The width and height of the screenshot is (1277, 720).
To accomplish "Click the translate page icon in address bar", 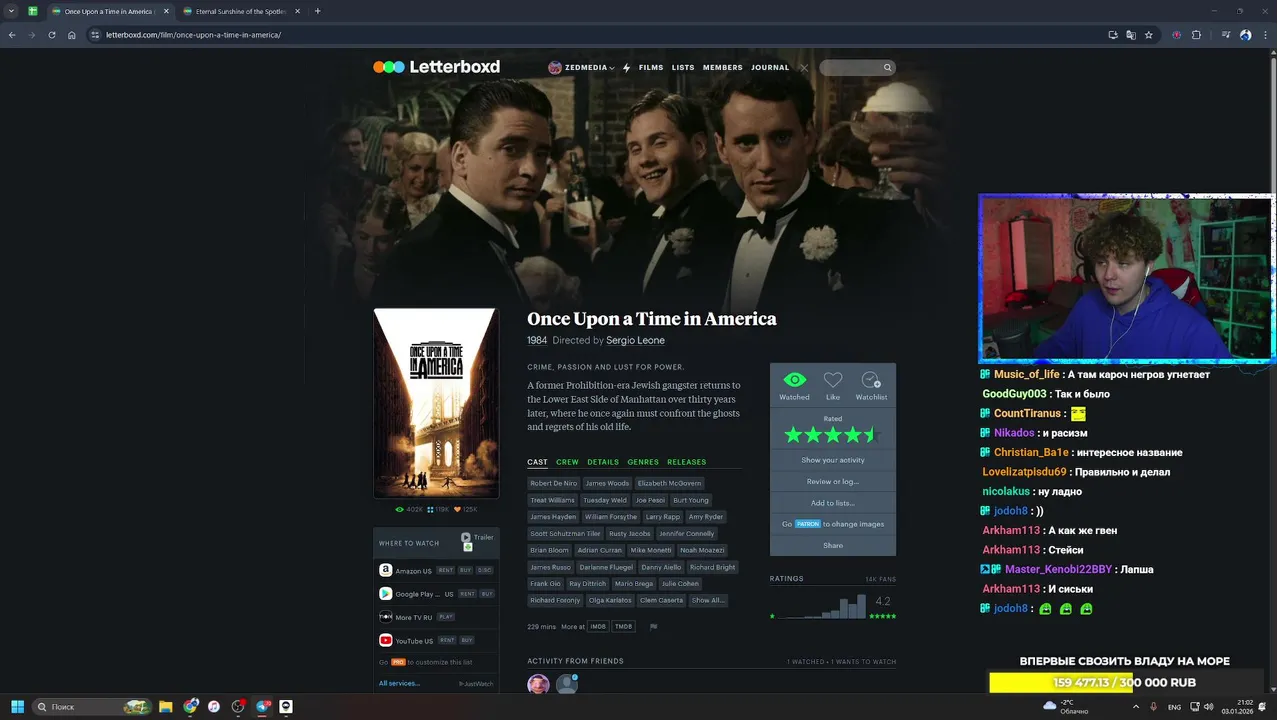I will (1131, 35).
